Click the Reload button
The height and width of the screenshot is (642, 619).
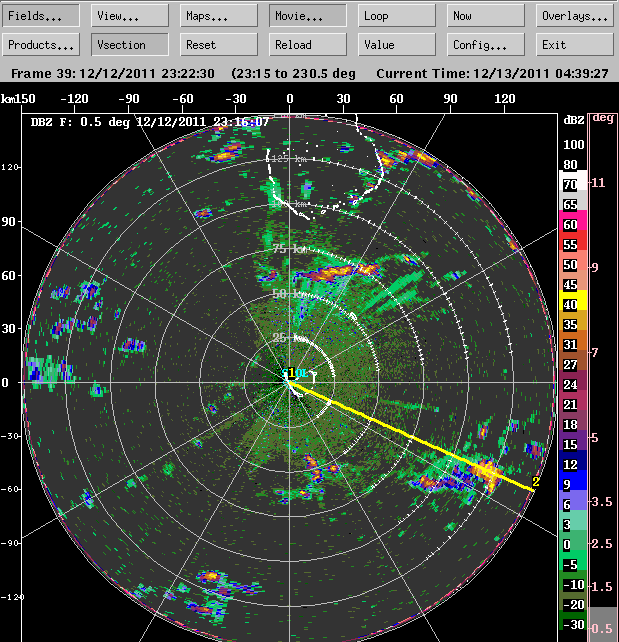(x=308, y=45)
